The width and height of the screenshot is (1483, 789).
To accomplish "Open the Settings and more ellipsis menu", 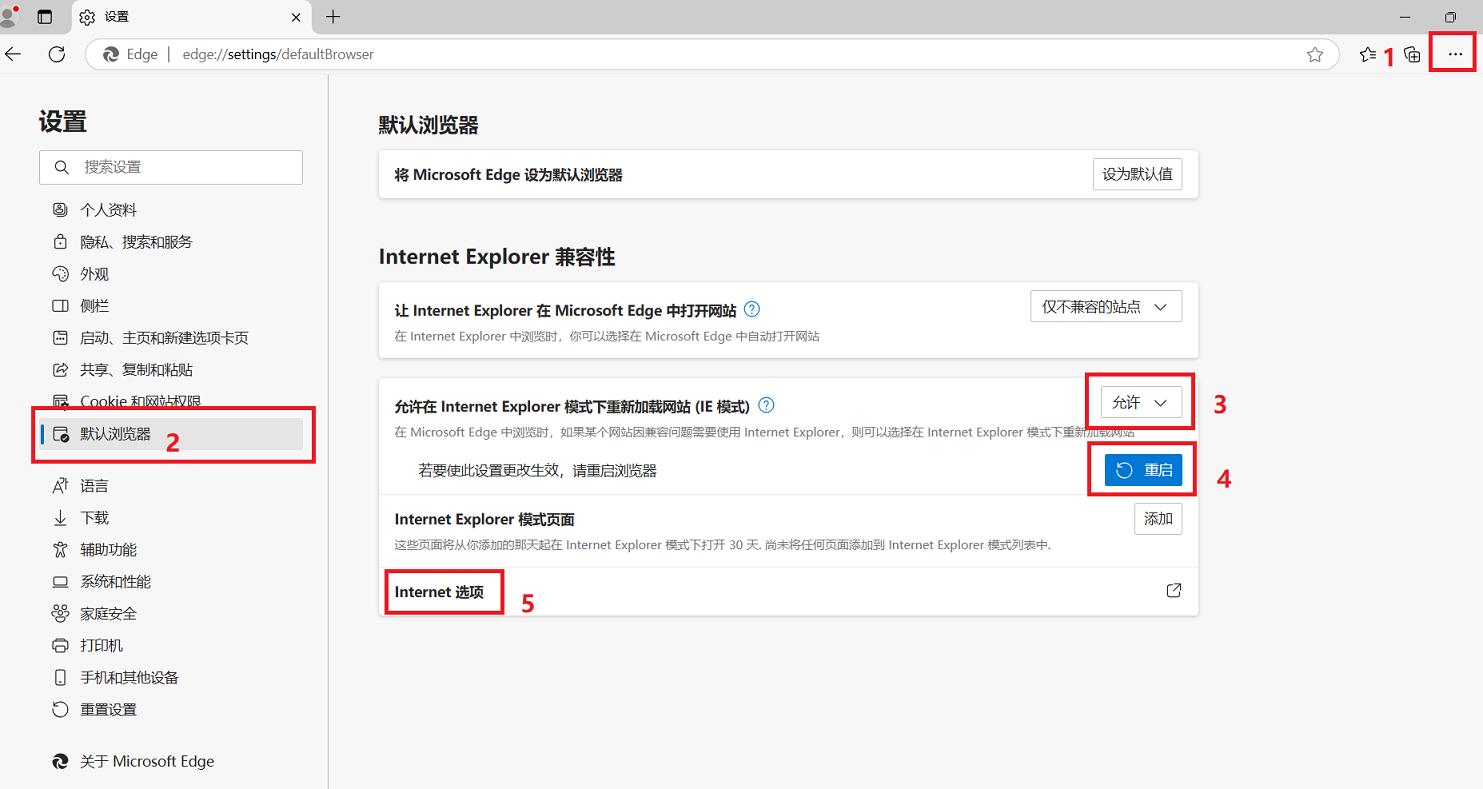I will coord(1454,54).
